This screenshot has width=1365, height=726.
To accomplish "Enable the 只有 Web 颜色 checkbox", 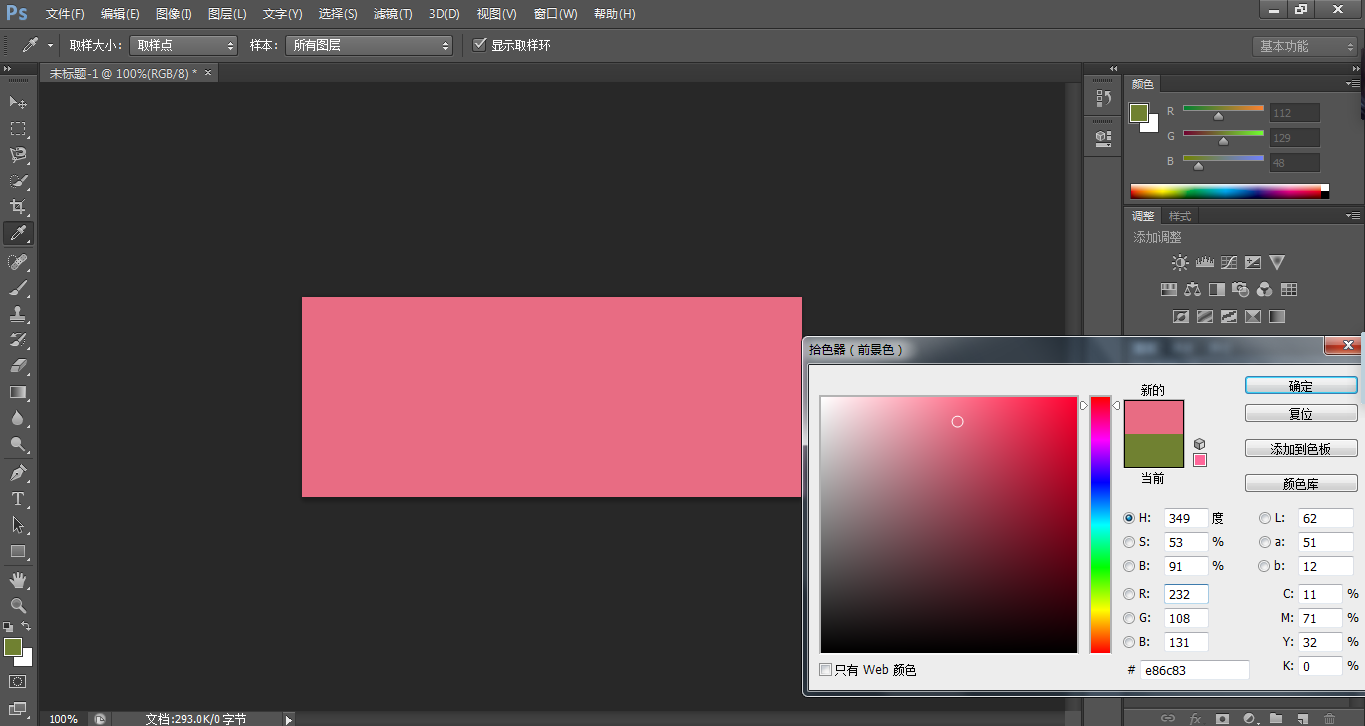I will [x=825, y=670].
